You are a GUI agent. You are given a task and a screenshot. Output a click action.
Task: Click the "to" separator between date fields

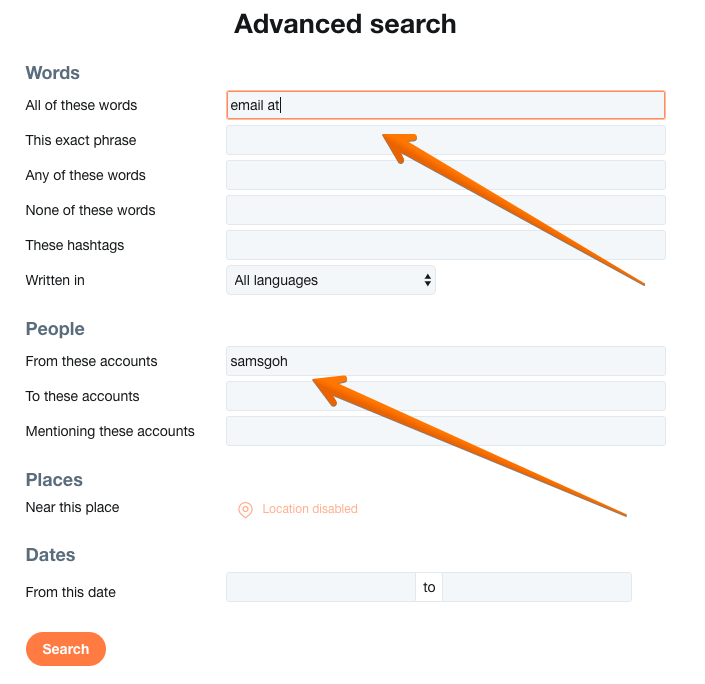[429, 587]
